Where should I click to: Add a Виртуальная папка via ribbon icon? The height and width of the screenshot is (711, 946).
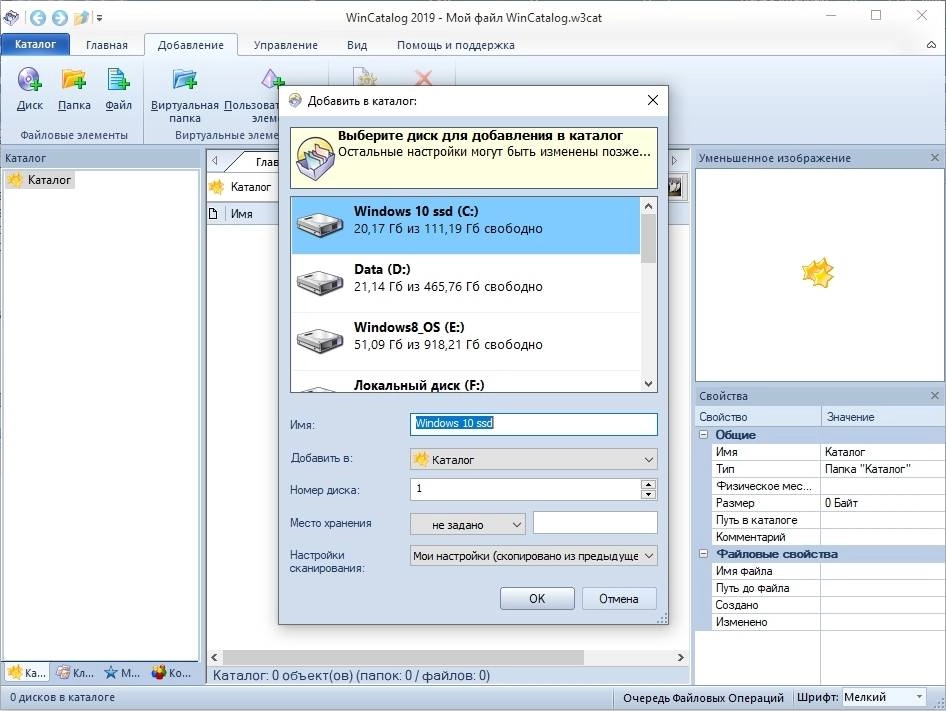pyautogui.click(x=184, y=79)
